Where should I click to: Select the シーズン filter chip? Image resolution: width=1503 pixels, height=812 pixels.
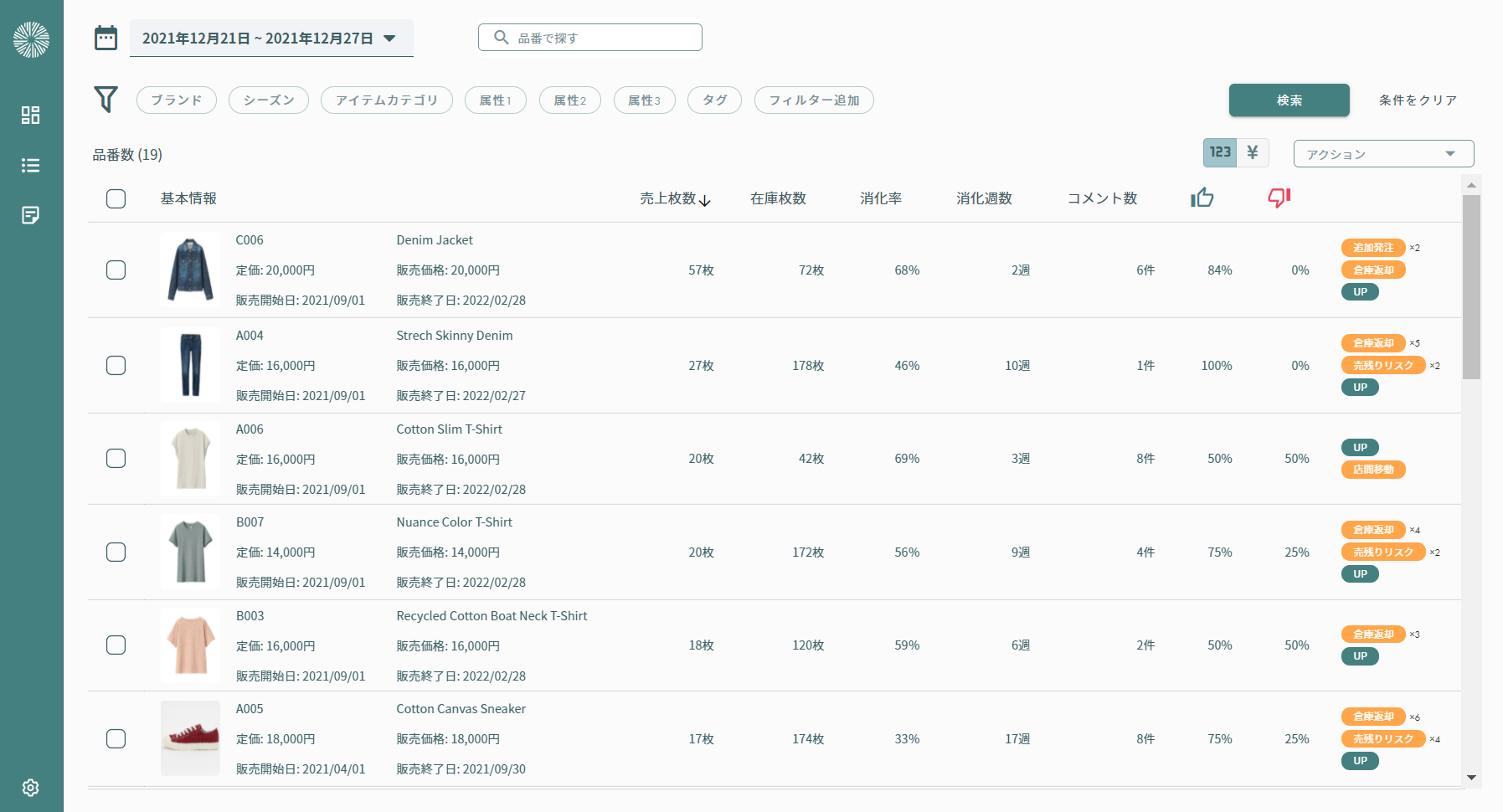(268, 100)
